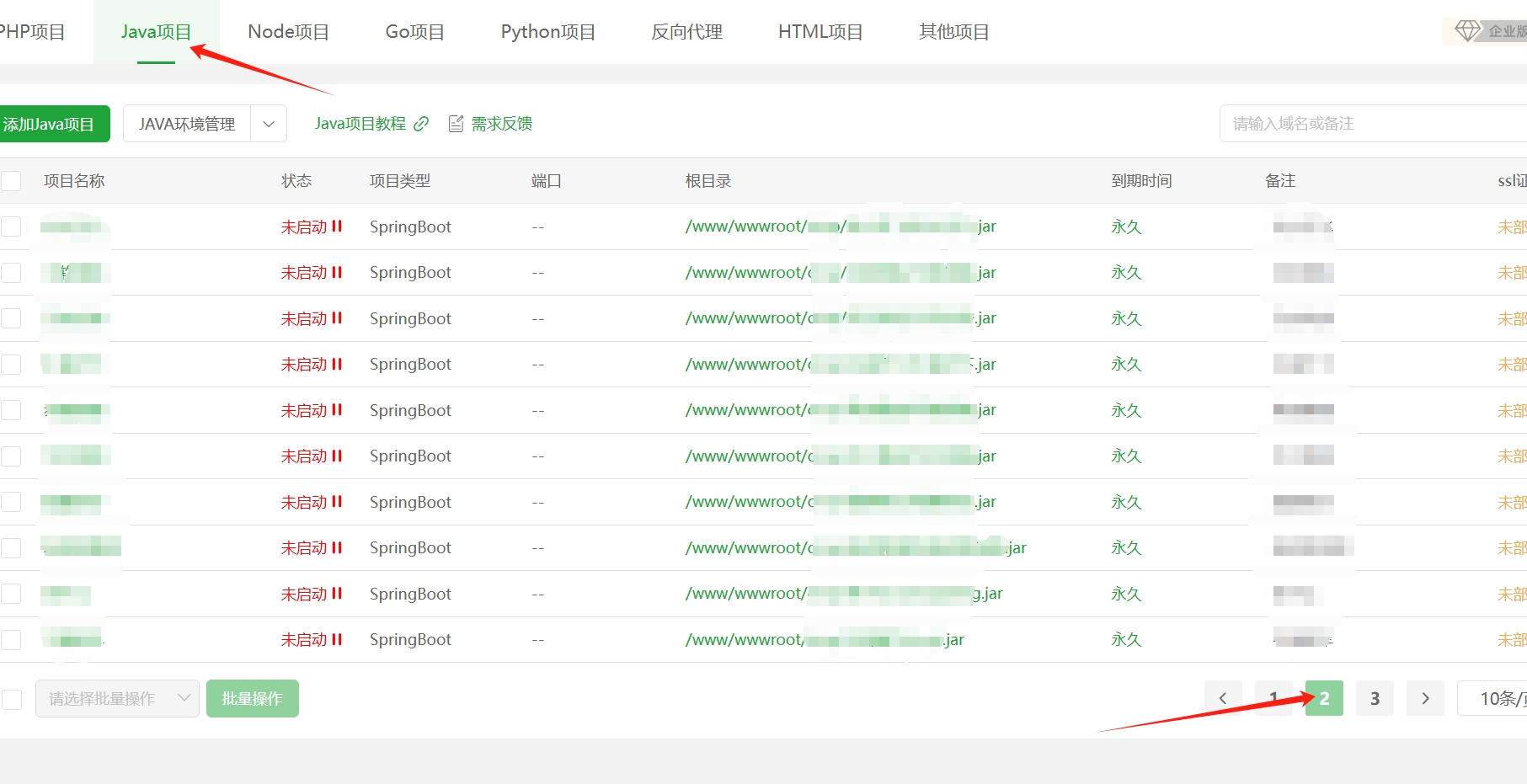Click 未启动 status in the eighth row
Image resolution: width=1527 pixels, height=784 pixels.
click(312, 548)
